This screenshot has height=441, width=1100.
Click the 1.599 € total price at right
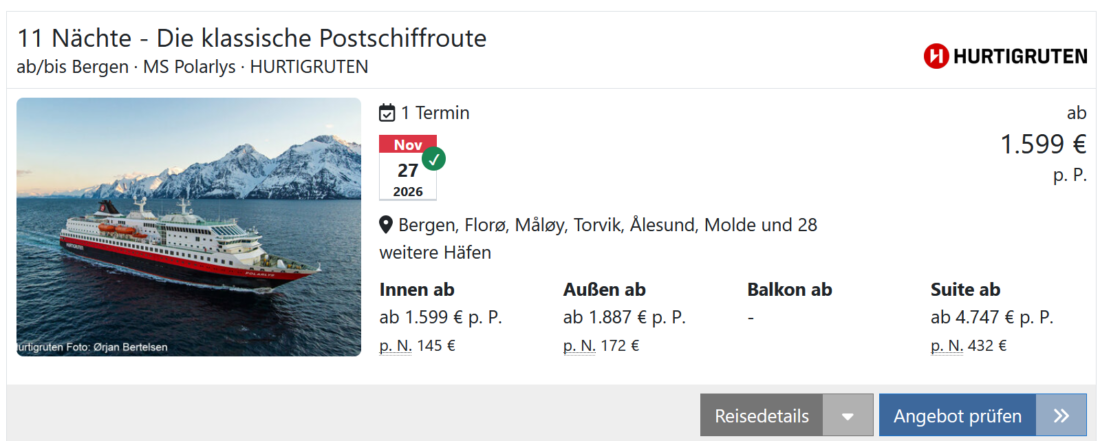[1043, 145]
